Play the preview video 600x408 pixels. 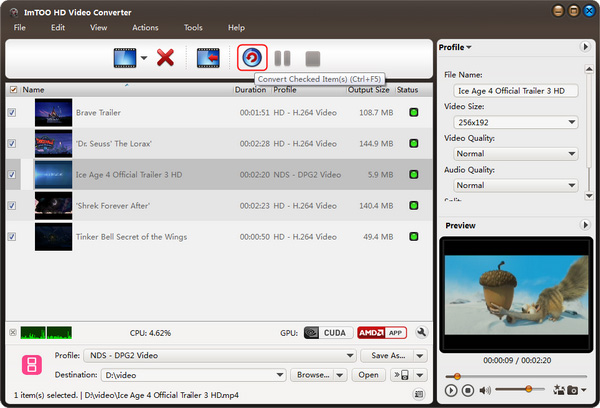(x=451, y=390)
